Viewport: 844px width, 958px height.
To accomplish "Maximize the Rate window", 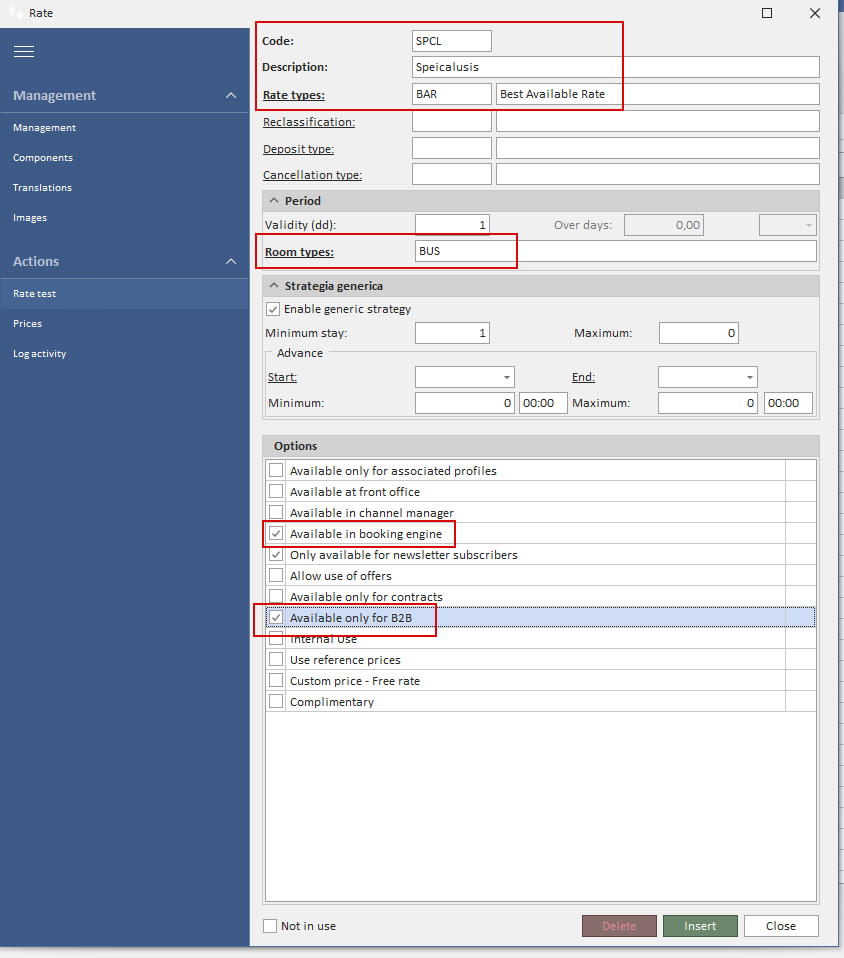I will (x=767, y=13).
